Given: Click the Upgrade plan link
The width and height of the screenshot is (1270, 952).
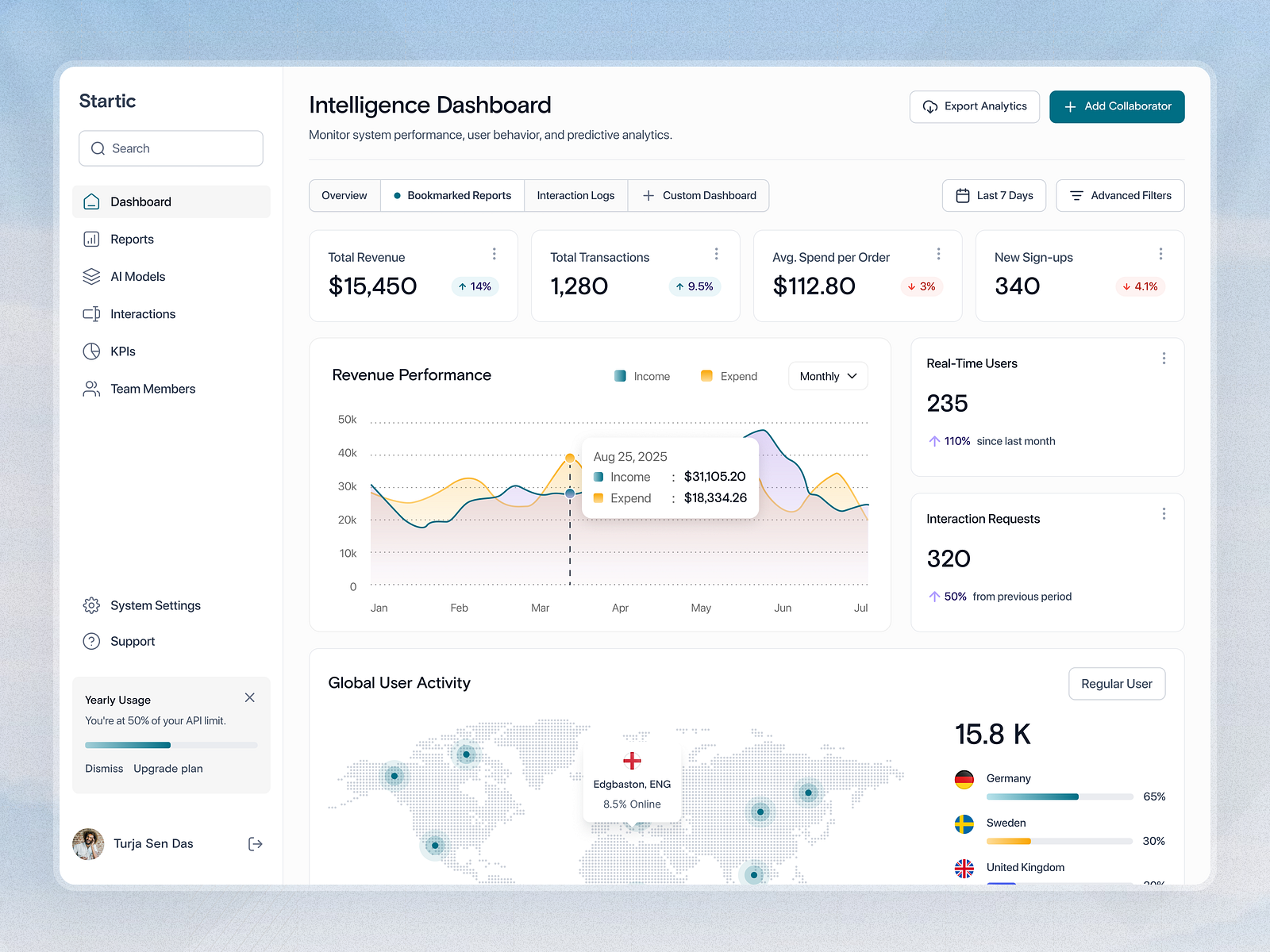Looking at the screenshot, I should tap(168, 769).
